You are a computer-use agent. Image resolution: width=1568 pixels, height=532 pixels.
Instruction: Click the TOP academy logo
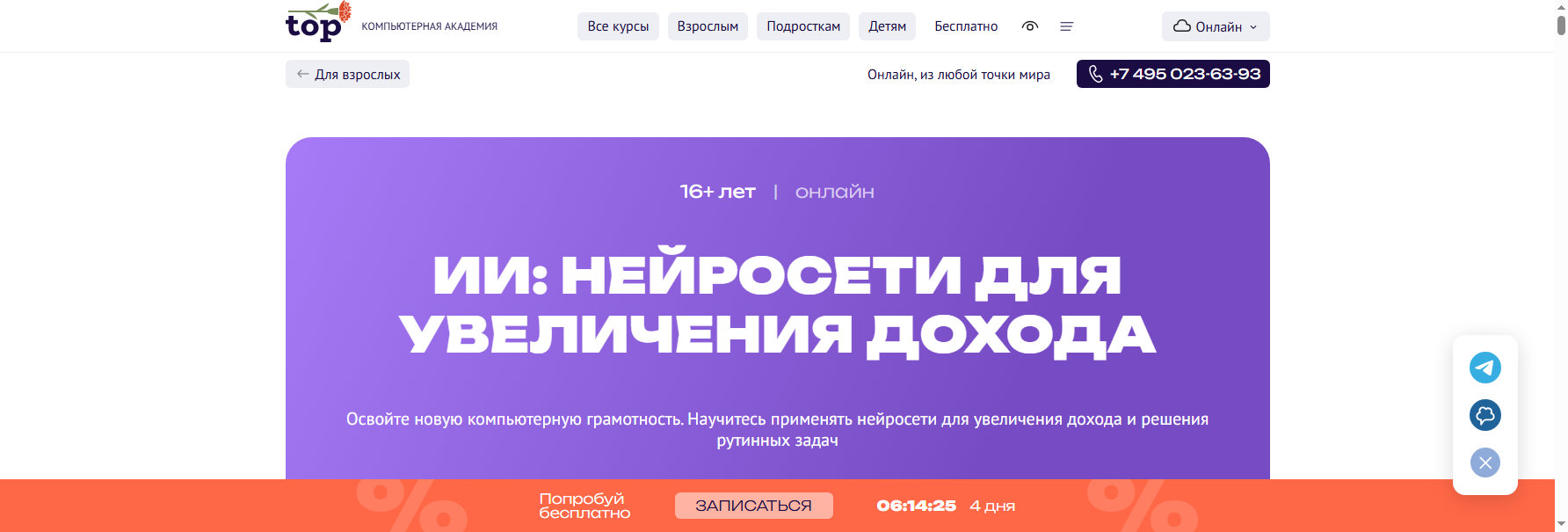(318, 22)
